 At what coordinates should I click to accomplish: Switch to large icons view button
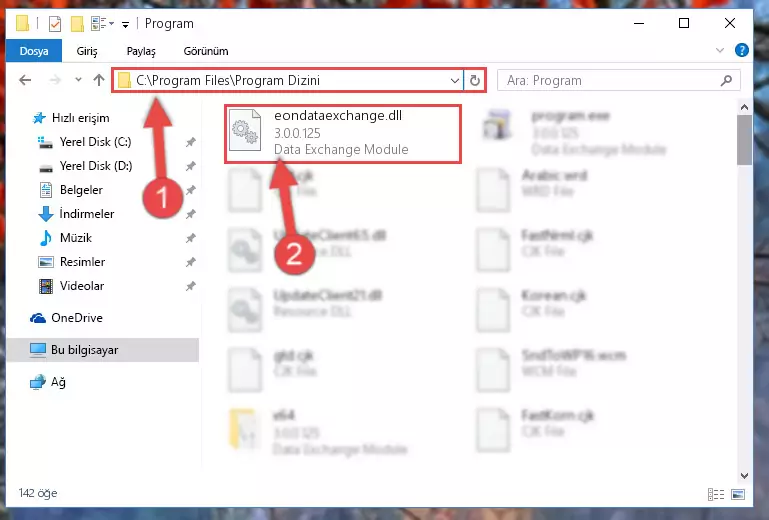click(x=738, y=494)
